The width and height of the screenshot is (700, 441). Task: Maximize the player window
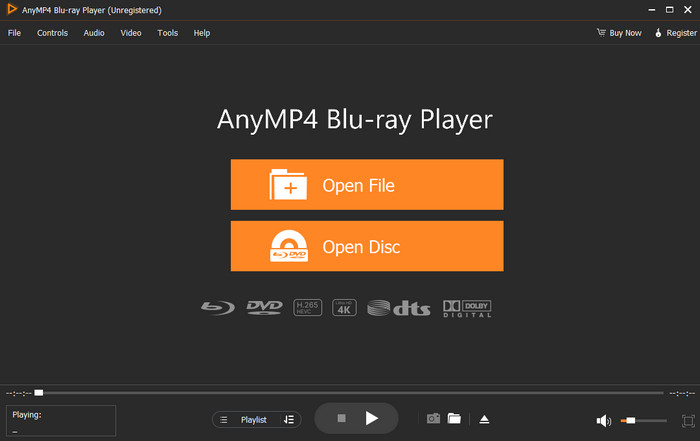(670, 9)
